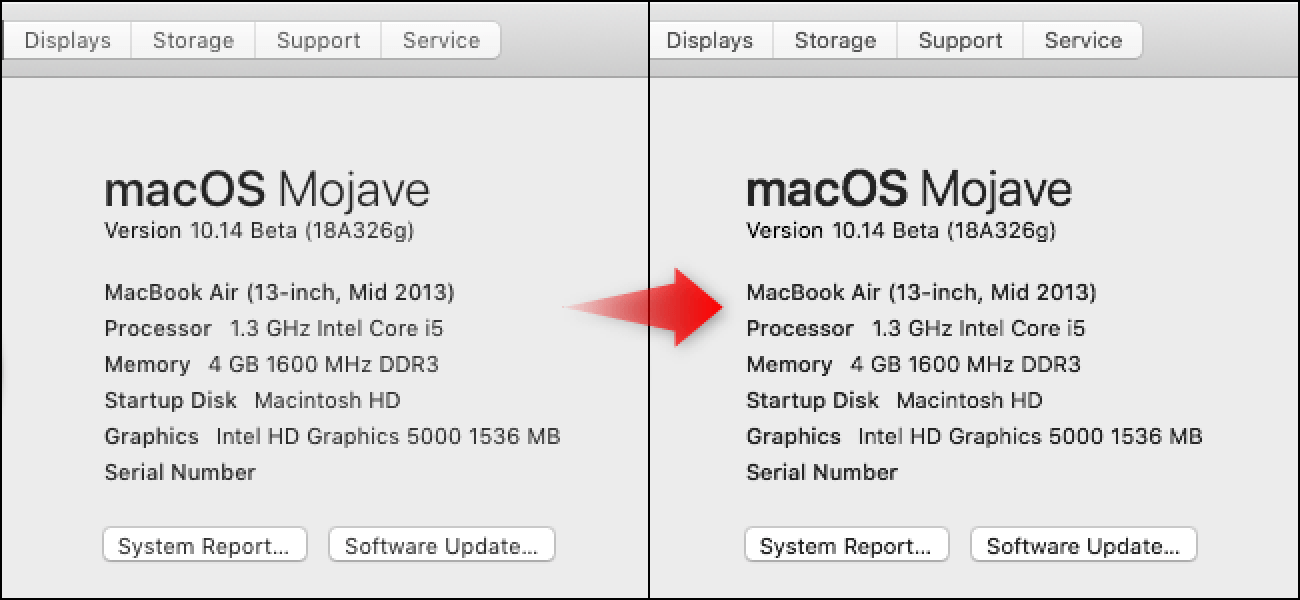Click Software Update button in right panel

point(1083,546)
